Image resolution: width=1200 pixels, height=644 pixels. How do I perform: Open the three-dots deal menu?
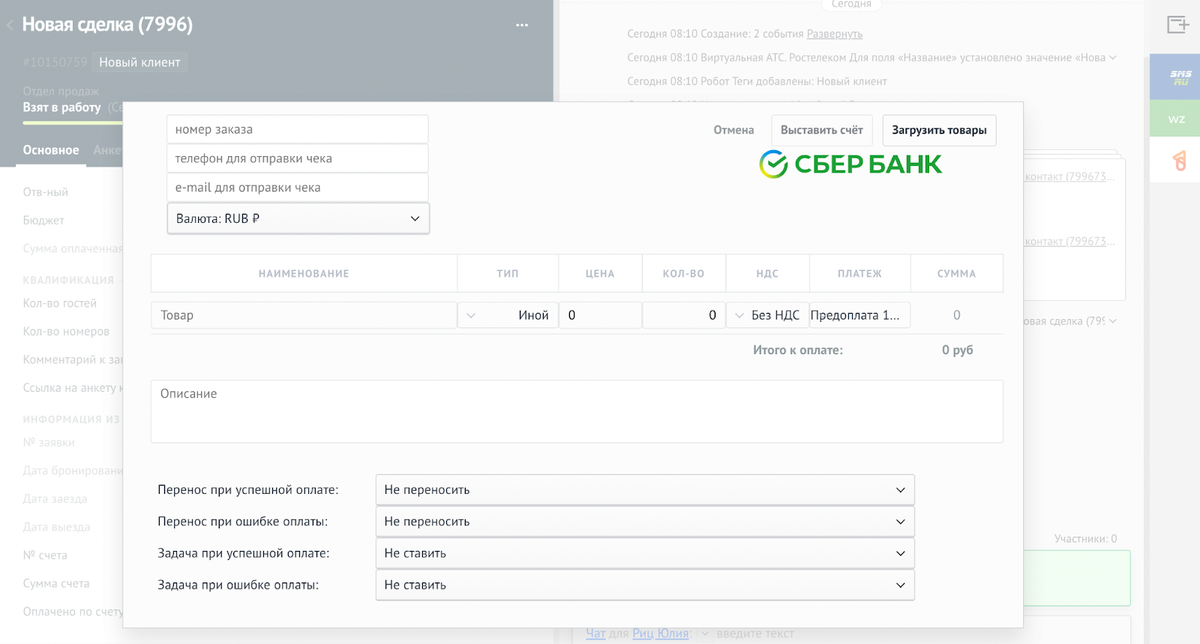[x=522, y=25]
